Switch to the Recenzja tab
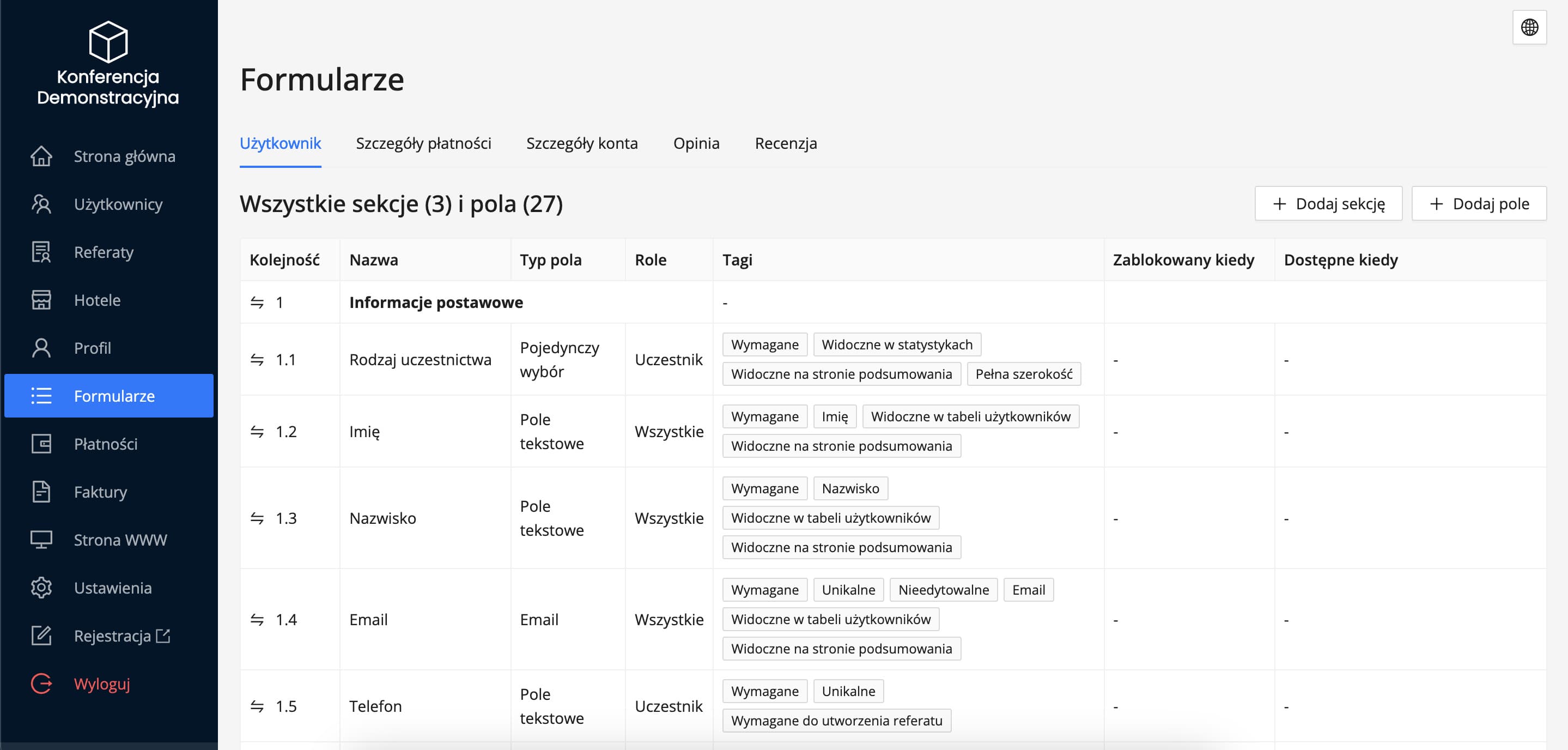1568x750 pixels. point(786,143)
